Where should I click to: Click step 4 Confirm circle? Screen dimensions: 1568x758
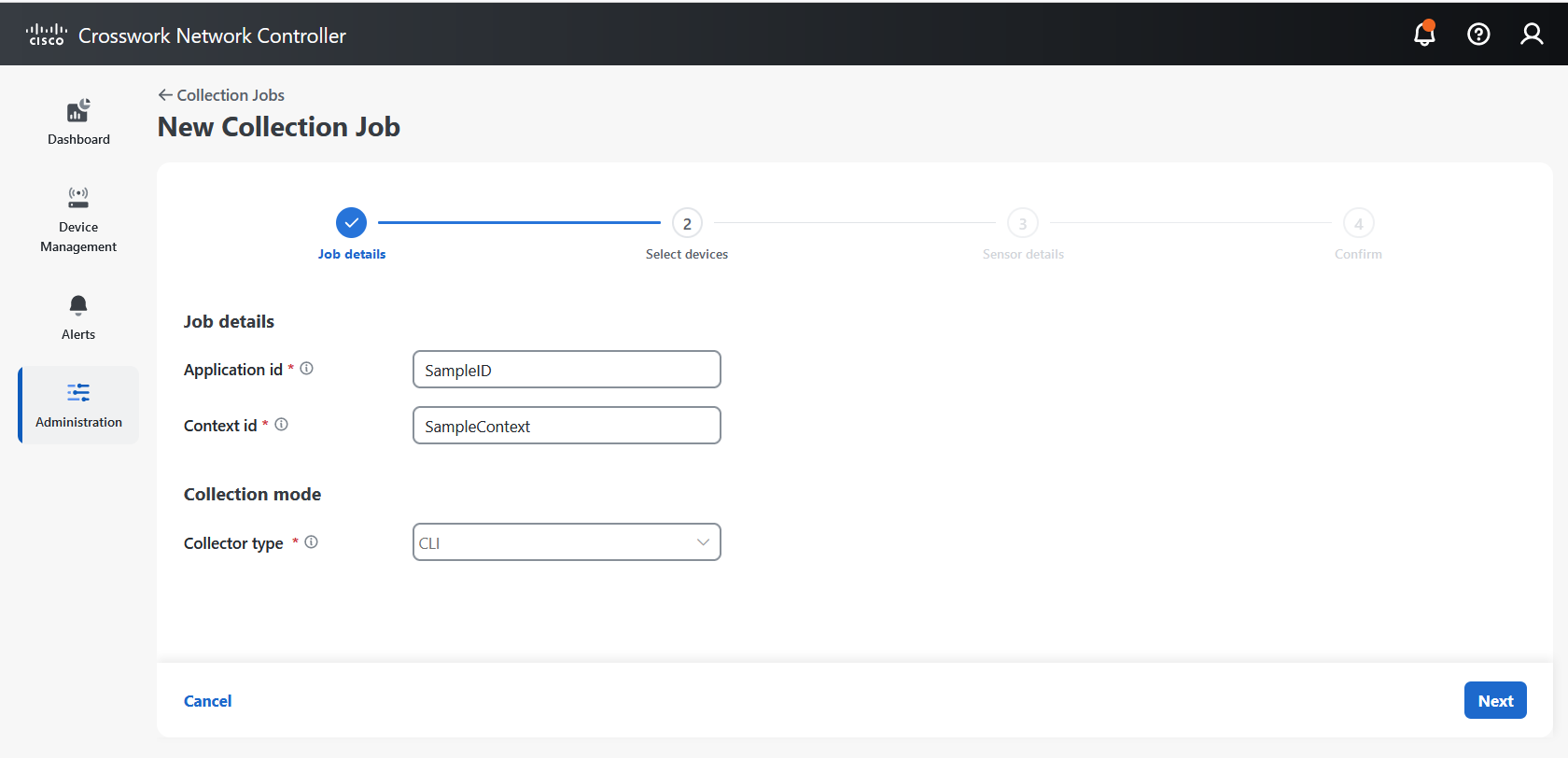tap(1359, 223)
